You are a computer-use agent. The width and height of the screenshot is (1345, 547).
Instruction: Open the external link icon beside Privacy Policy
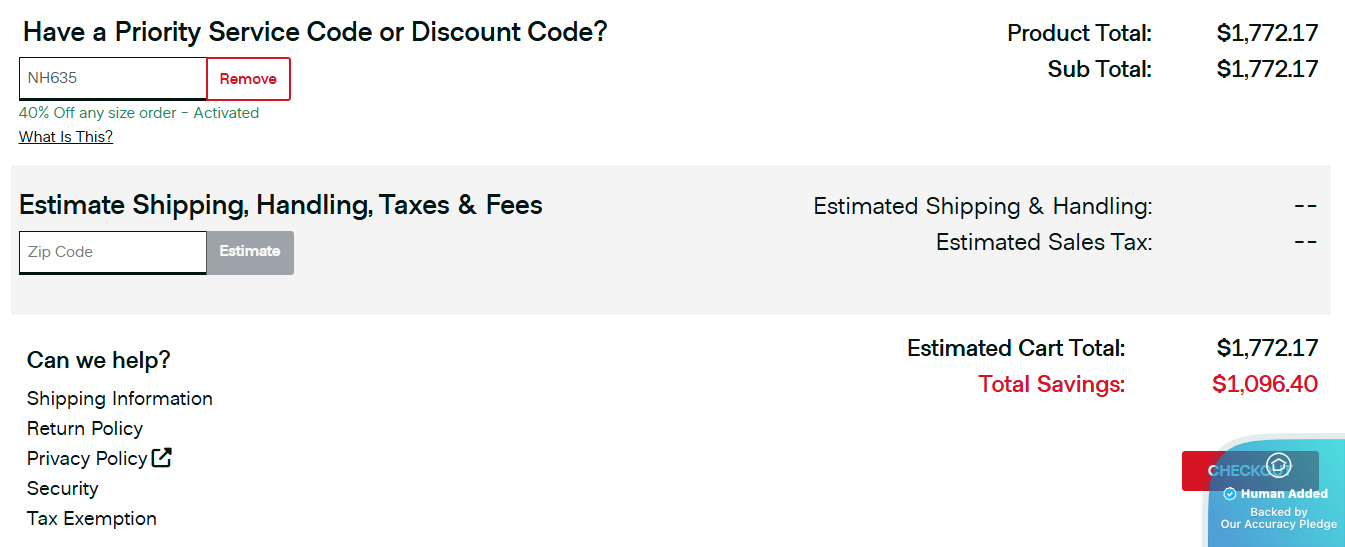coord(162,458)
